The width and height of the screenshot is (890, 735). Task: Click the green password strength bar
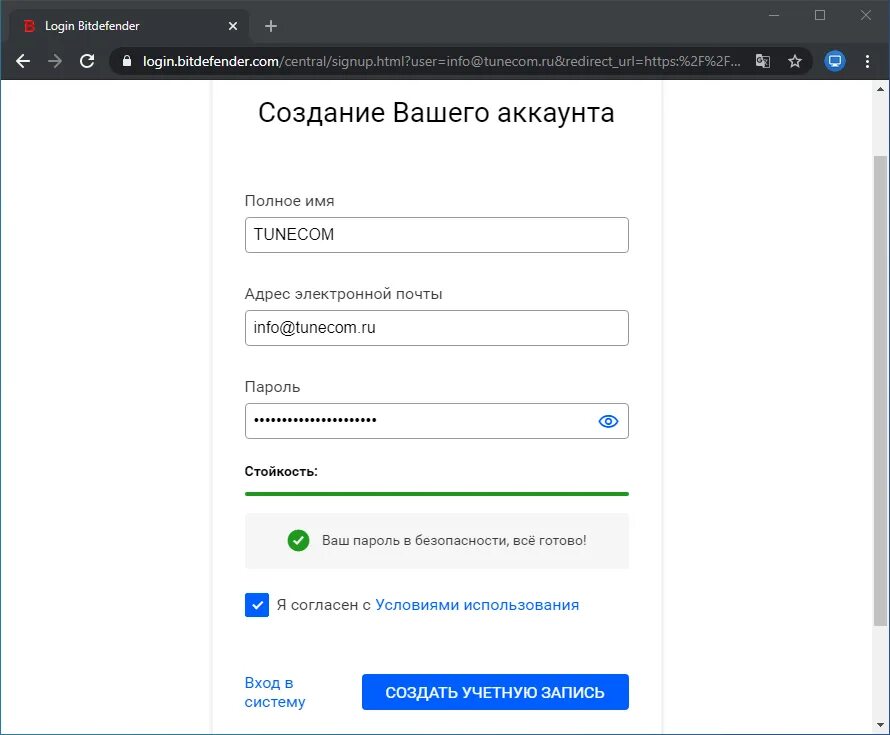[436, 494]
